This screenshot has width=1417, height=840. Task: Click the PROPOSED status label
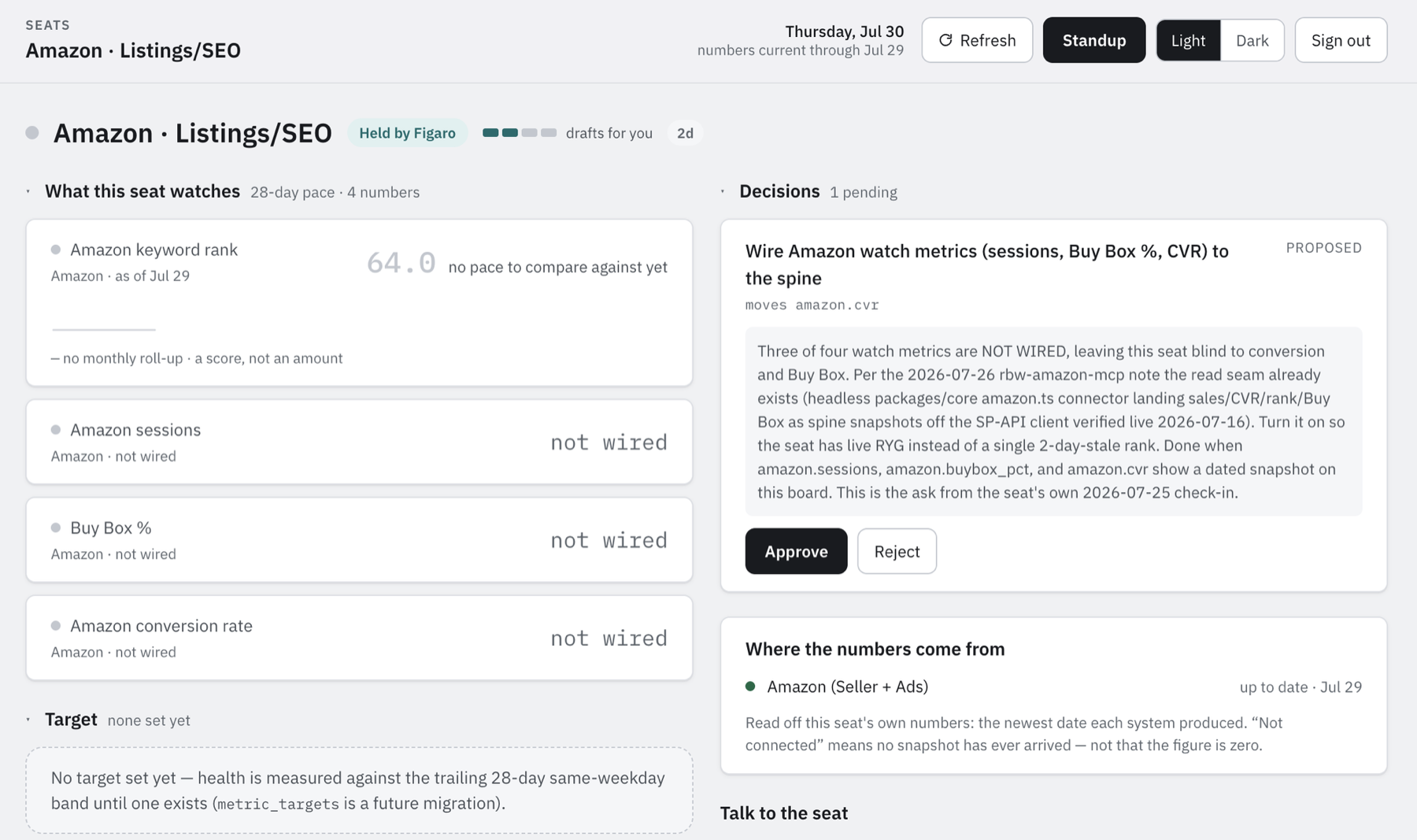[1323, 248]
